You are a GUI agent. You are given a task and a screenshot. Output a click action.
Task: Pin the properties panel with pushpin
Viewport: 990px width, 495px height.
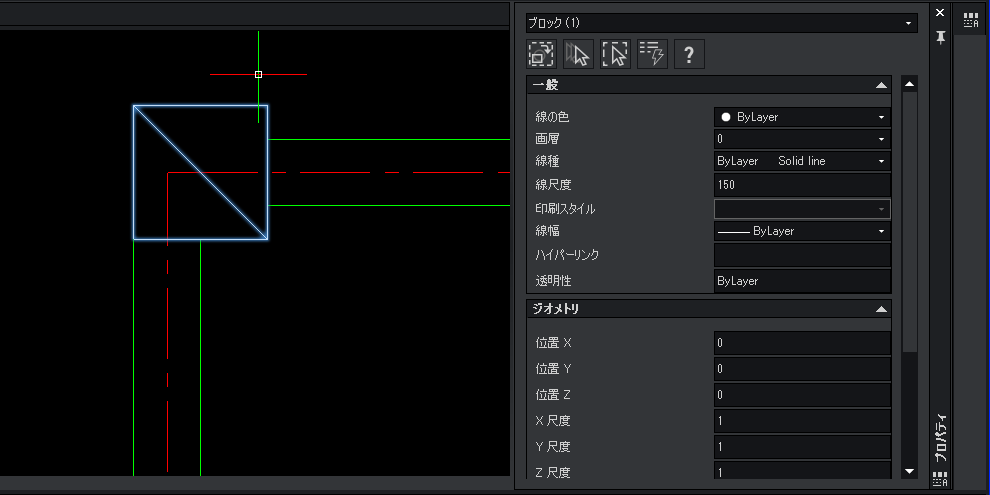point(940,37)
